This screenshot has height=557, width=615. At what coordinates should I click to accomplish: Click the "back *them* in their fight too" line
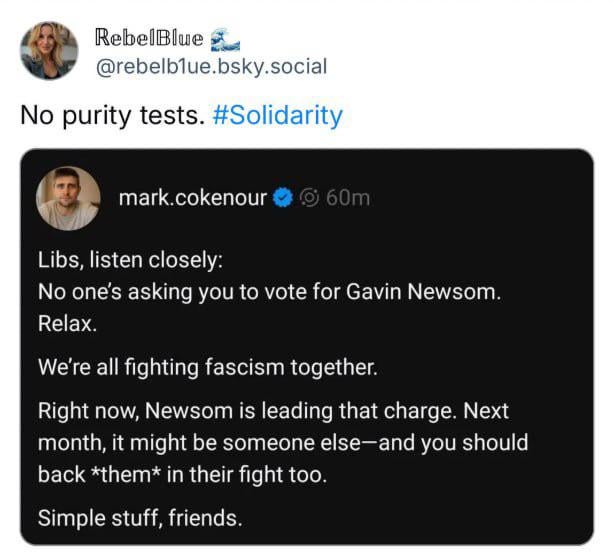point(182,474)
